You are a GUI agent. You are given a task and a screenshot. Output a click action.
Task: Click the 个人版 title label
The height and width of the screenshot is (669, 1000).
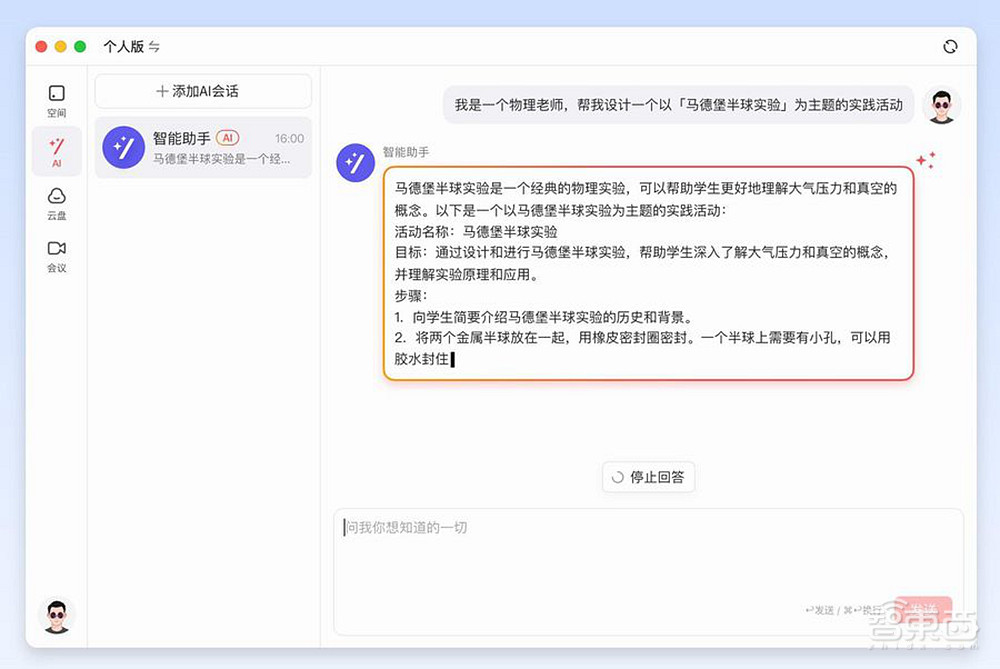(x=123, y=46)
